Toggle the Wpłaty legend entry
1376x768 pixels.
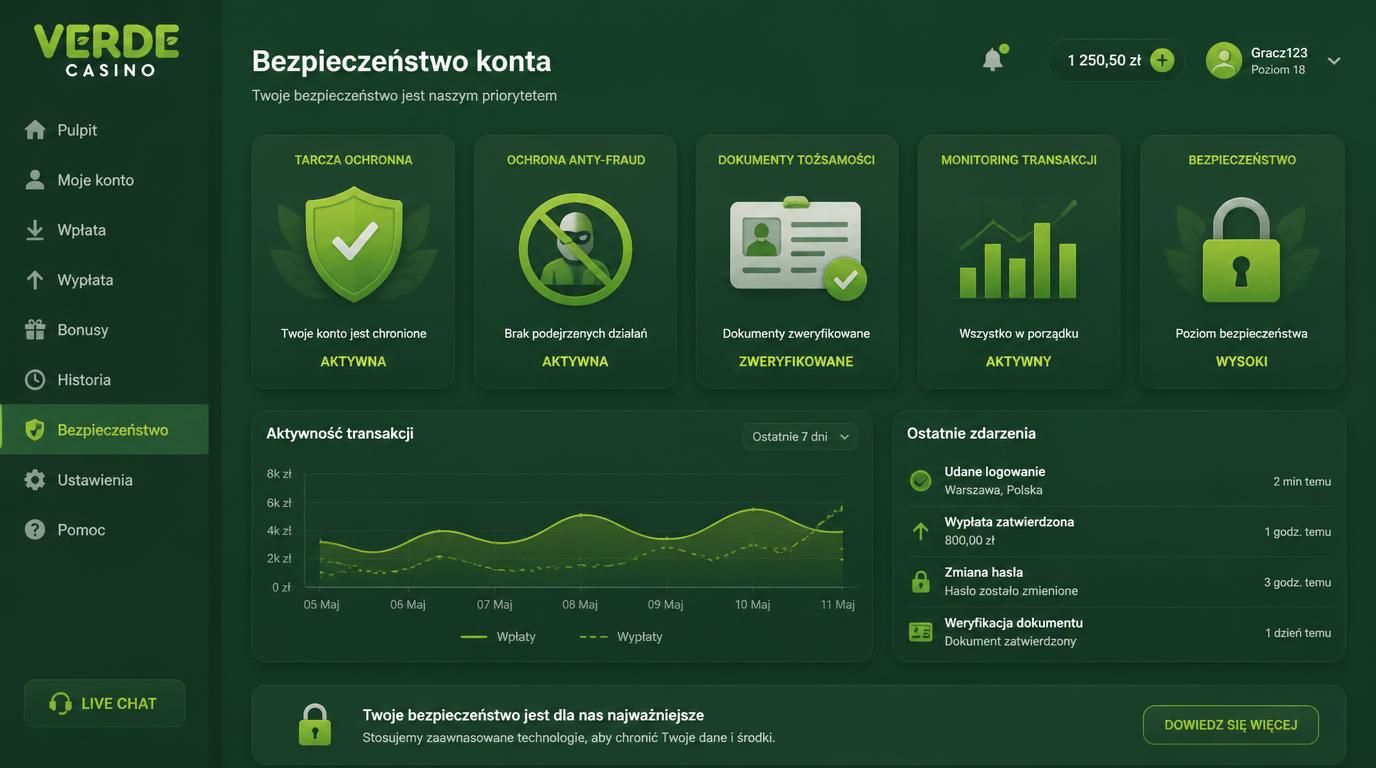(498, 637)
